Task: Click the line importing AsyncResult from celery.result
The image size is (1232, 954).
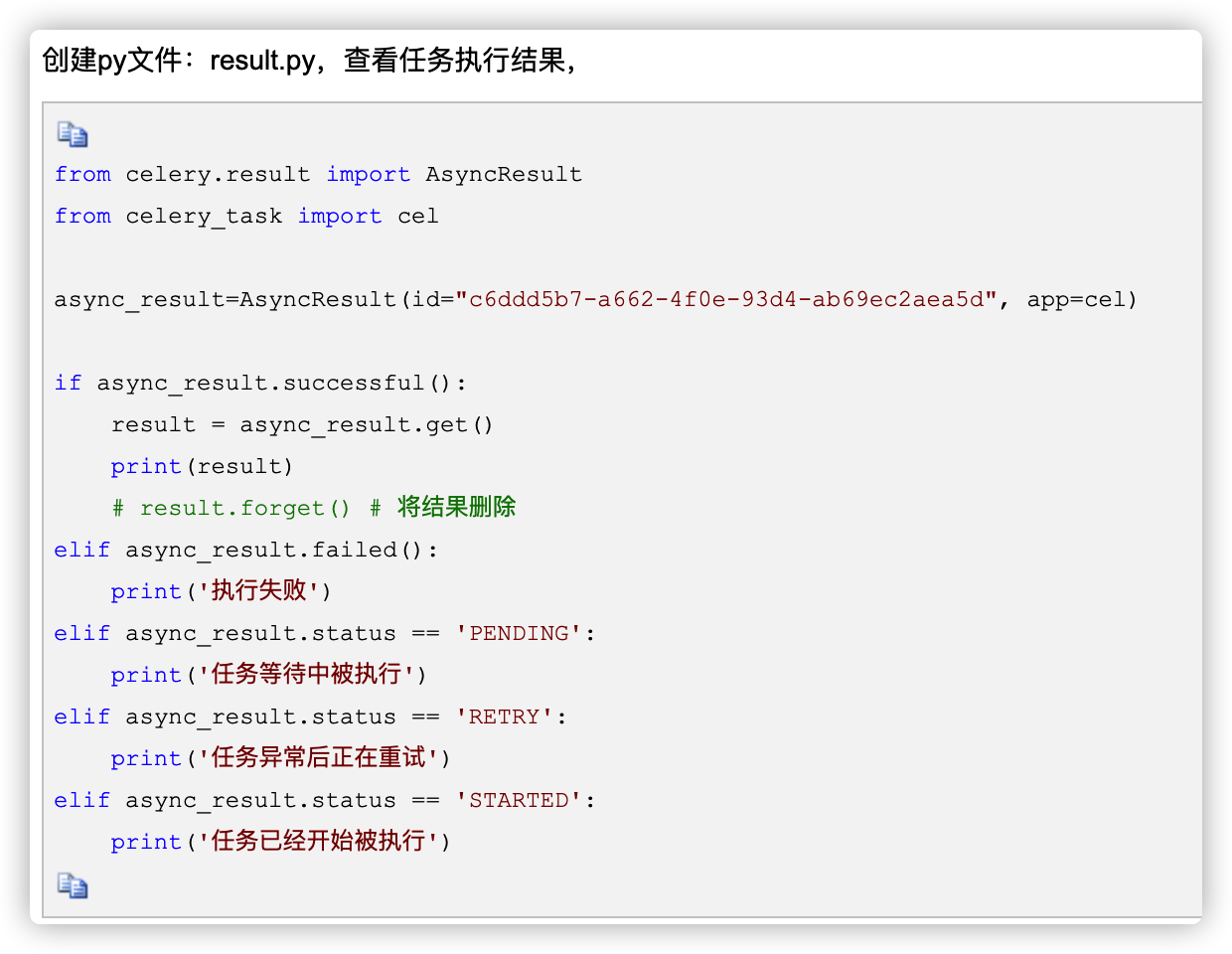Action: point(318,175)
